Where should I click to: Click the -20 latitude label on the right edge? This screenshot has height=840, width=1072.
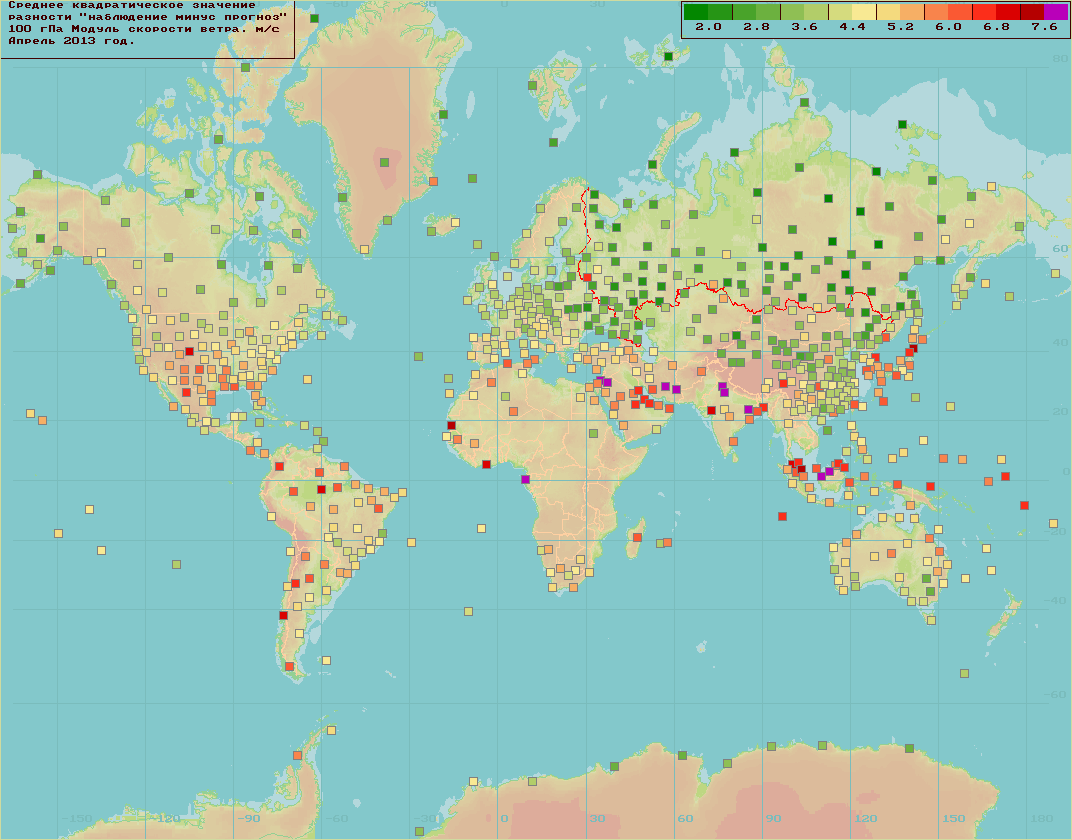click(1056, 531)
